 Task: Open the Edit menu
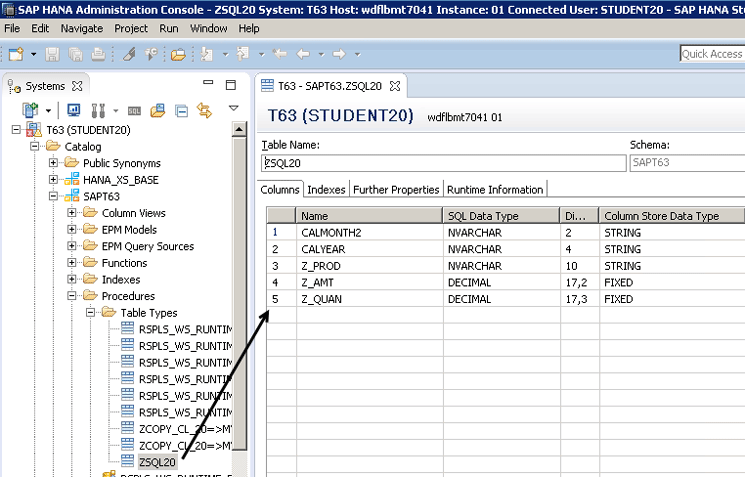tap(40, 29)
